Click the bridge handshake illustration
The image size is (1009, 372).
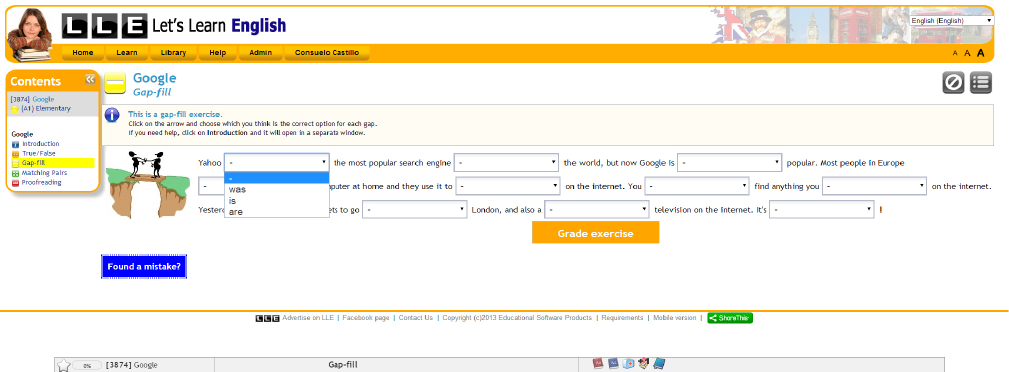coord(148,185)
